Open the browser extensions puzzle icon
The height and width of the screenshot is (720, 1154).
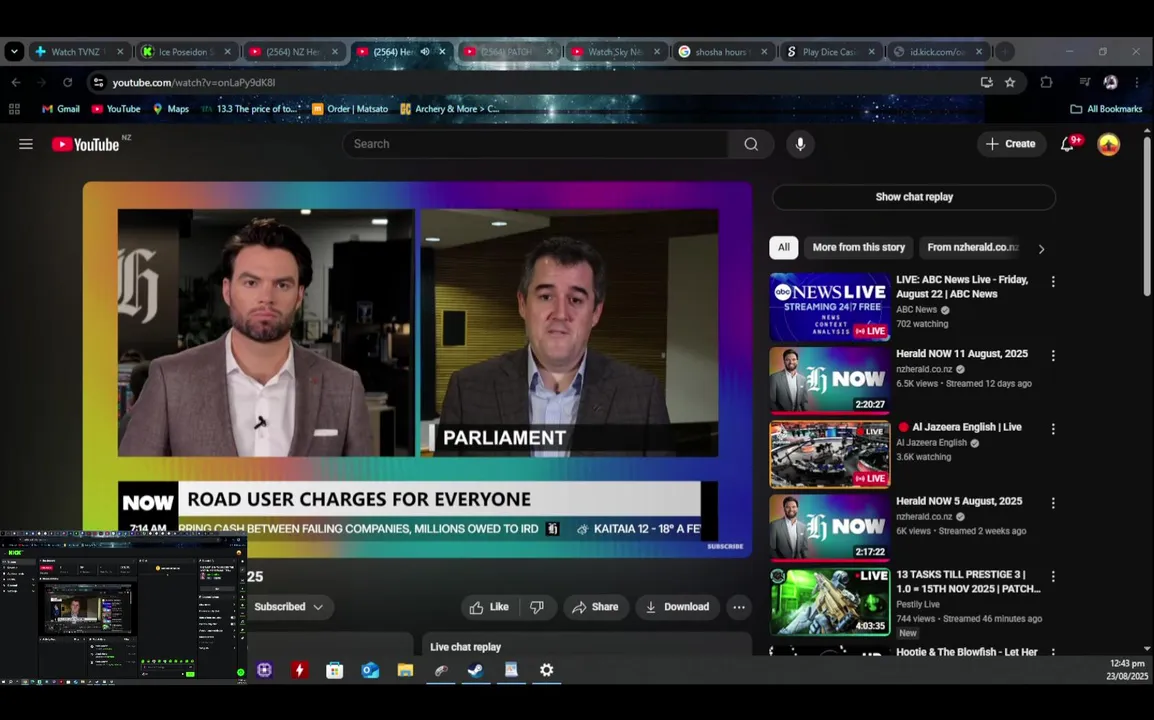[1046, 82]
